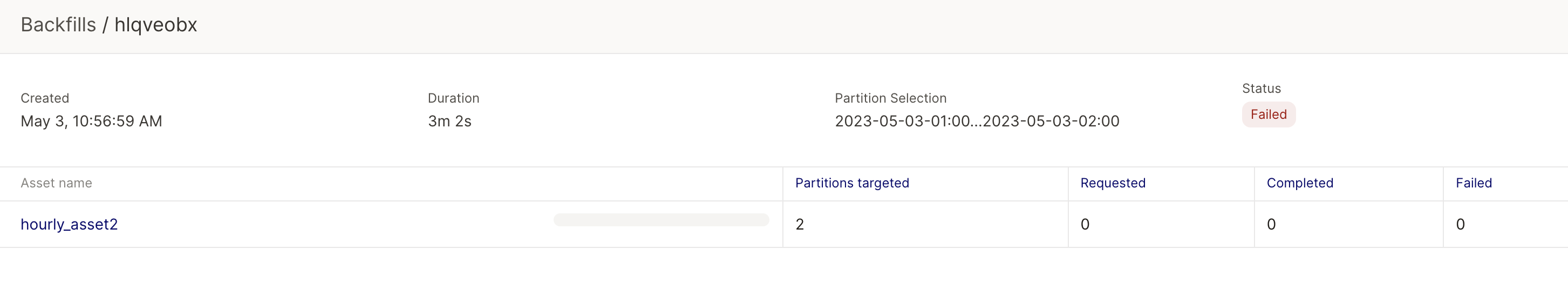Click the created timestamp May 3, 10:56:59 AM
The width and height of the screenshot is (1568, 296).
(91, 121)
